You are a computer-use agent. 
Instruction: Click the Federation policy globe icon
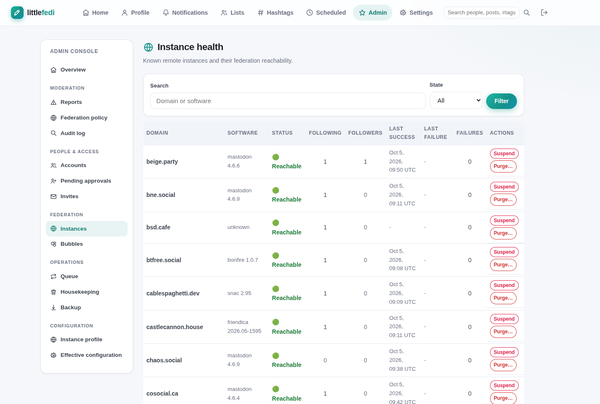[54, 118]
